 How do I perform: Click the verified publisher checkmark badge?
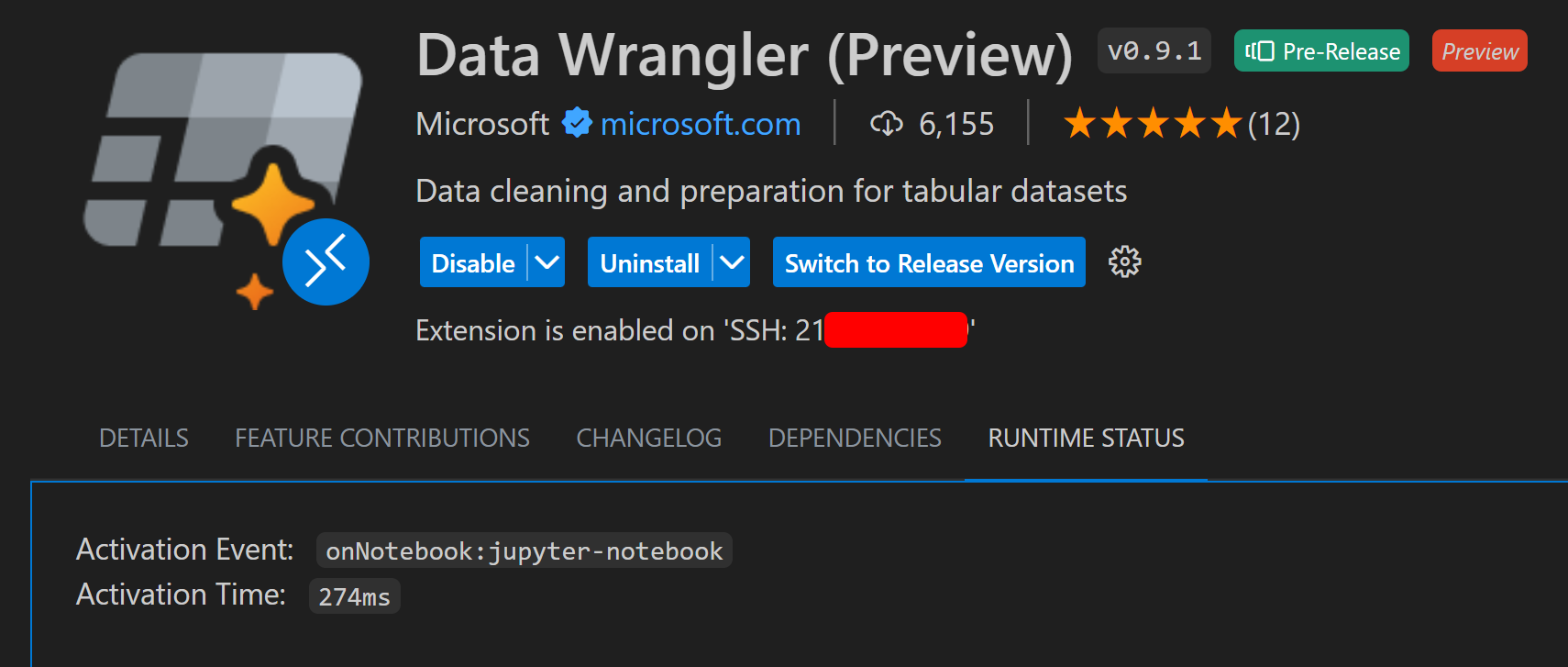[577, 121]
